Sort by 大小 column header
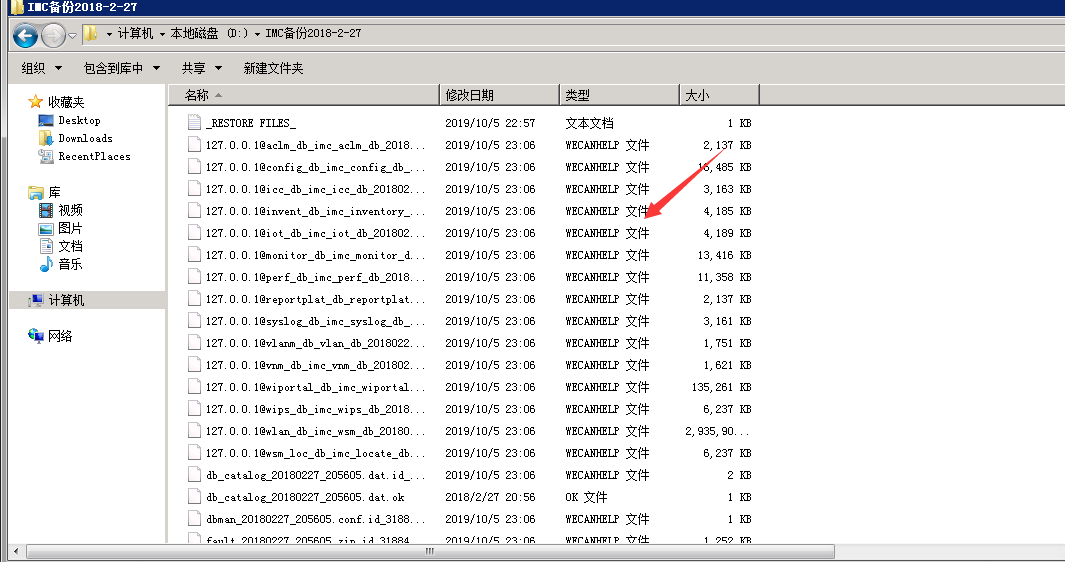 697,95
